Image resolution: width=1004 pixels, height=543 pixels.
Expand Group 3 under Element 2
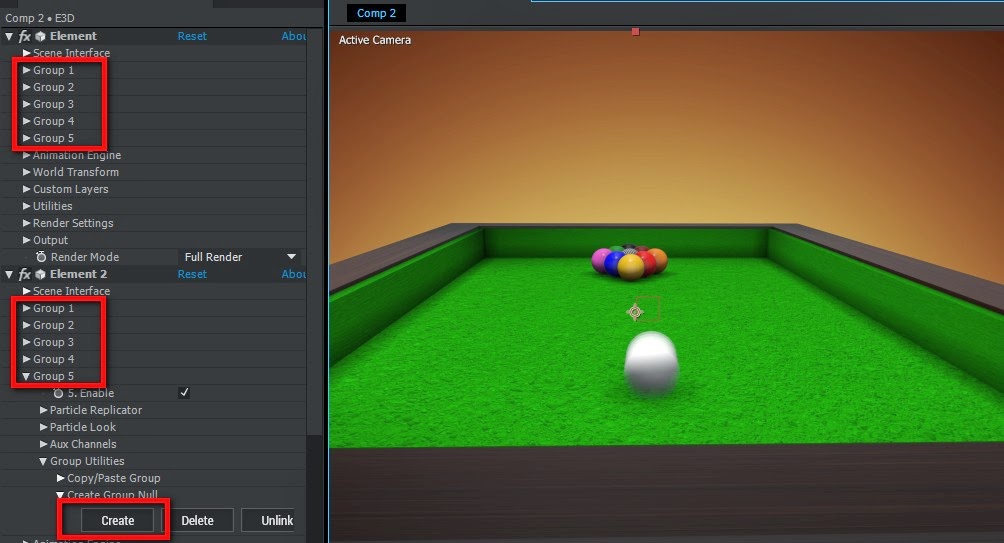click(26, 342)
